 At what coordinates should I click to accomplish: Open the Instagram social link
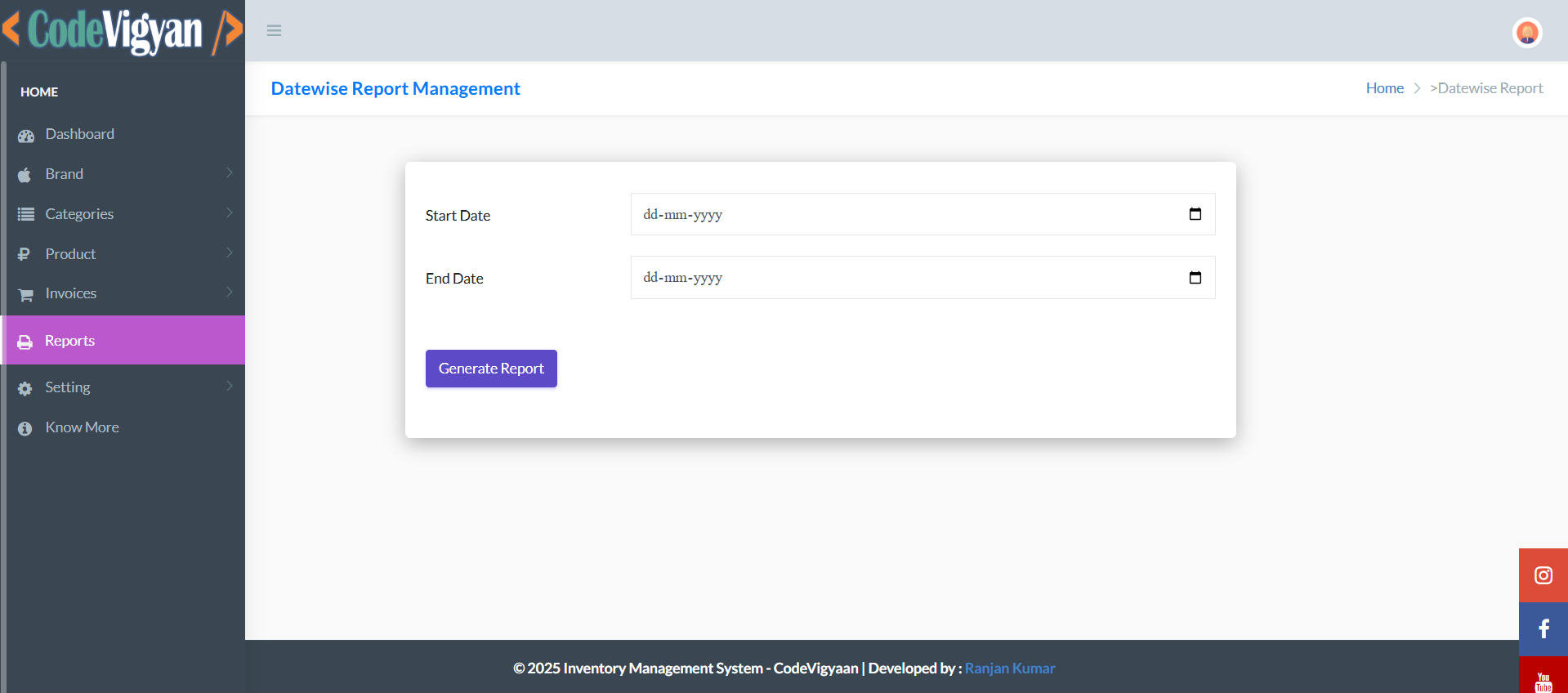coord(1543,575)
